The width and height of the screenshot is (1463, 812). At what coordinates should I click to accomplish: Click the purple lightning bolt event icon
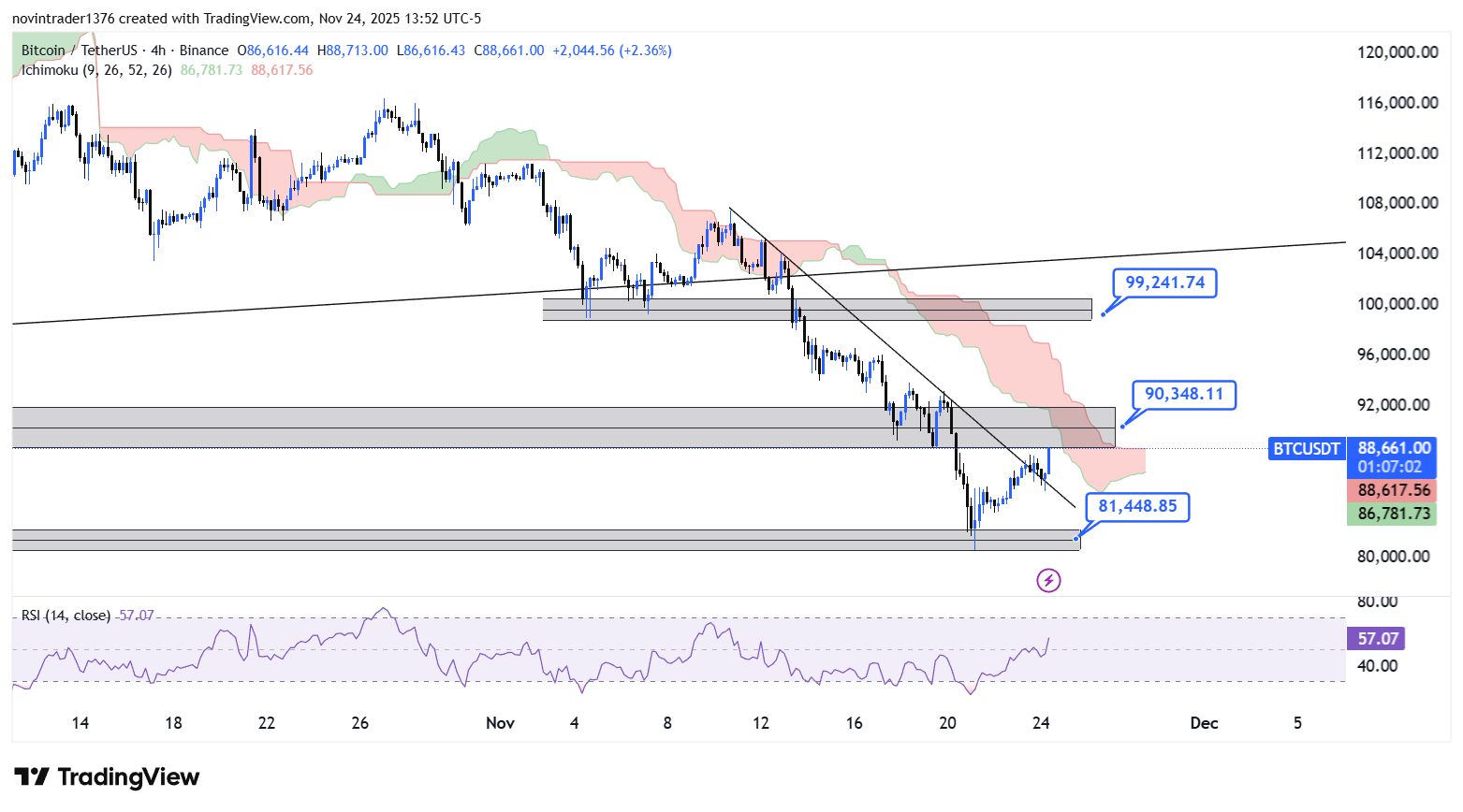pos(1048,581)
